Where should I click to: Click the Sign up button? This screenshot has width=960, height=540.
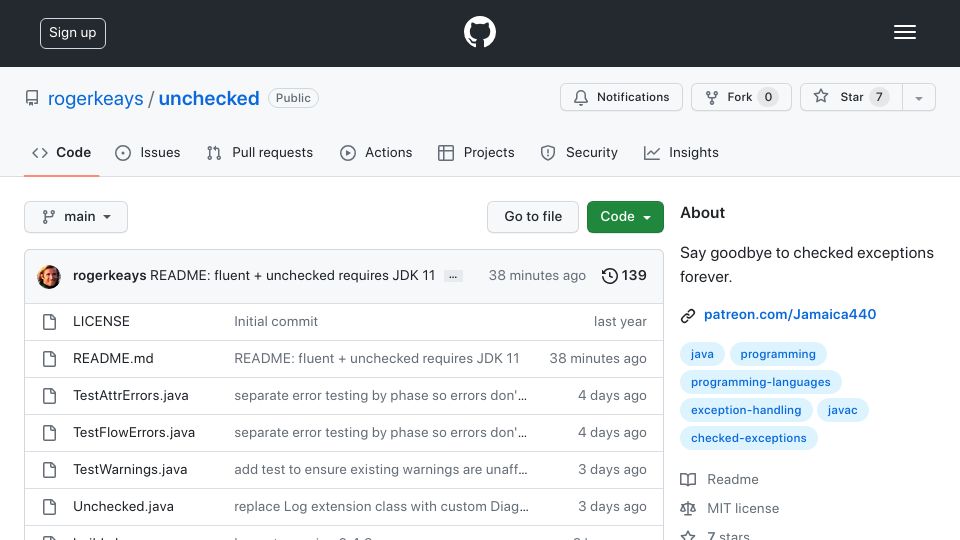pos(73,33)
